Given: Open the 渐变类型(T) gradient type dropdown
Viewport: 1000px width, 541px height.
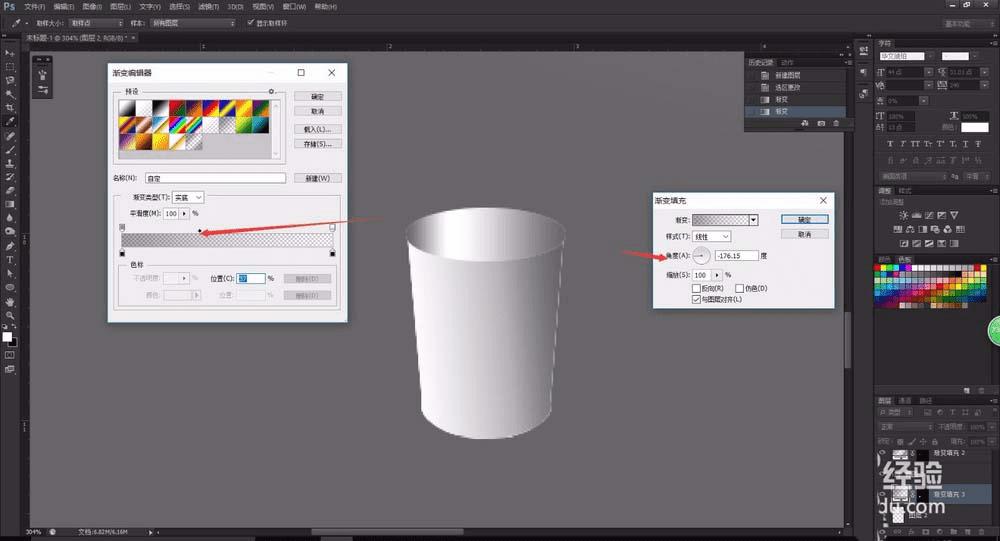Looking at the screenshot, I should pos(188,198).
